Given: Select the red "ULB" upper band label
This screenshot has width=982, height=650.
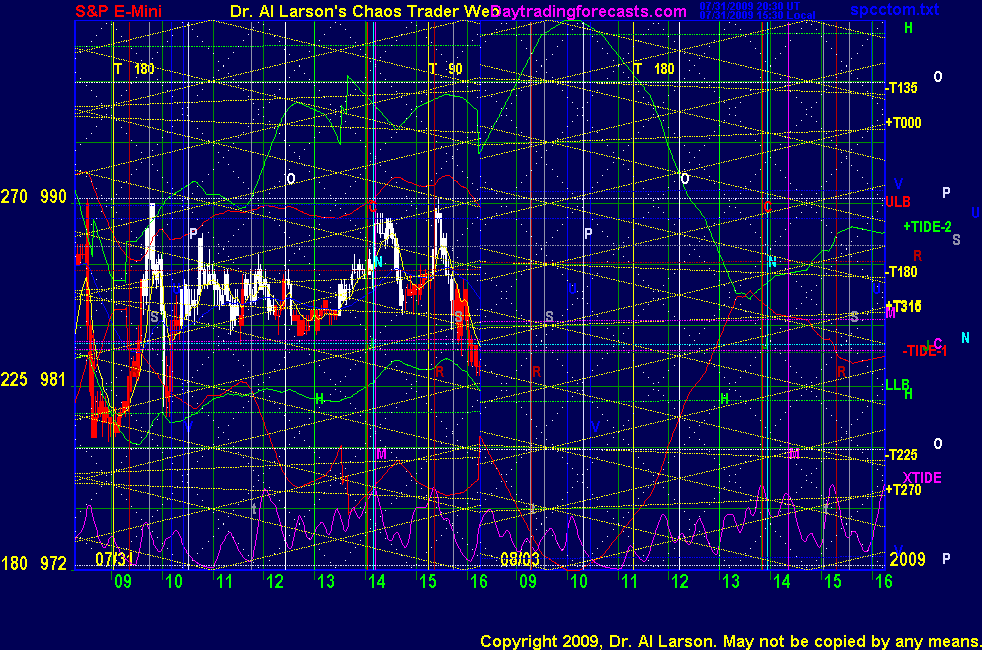Looking at the screenshot, I should [898, 202].
